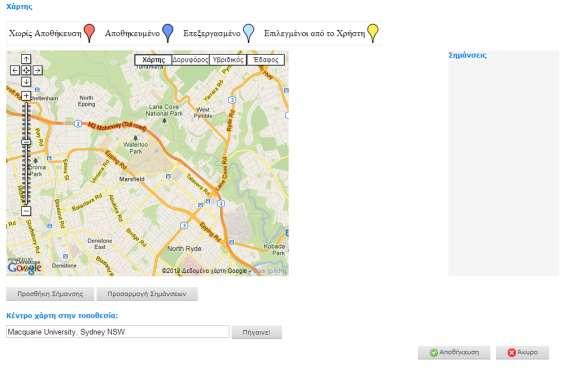566x369 pixels.
Task: Zoom in with the plus button
Action: click(26, 96)
